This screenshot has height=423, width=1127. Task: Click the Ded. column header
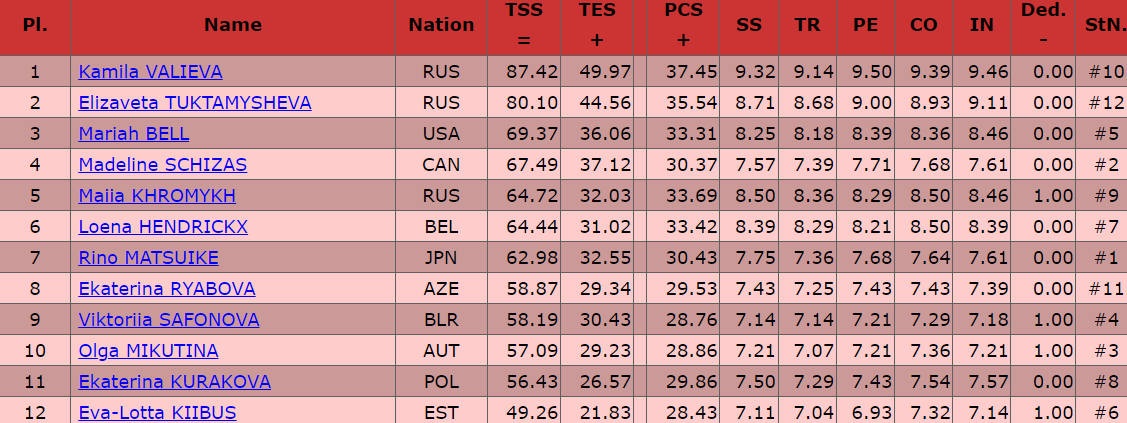pos(1044,26)
